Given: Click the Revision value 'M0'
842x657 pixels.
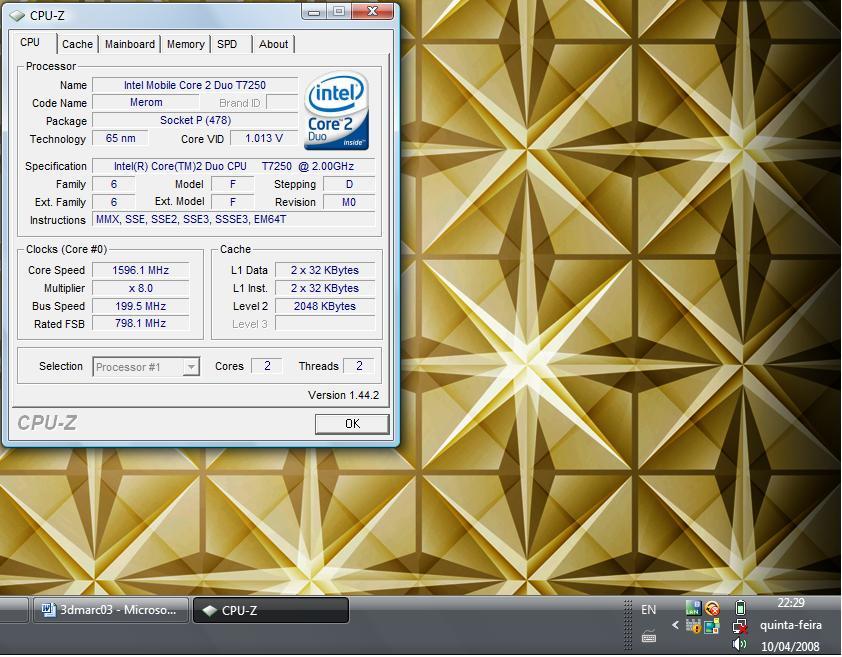Looking at the screenshot, I should coord(349,203).
